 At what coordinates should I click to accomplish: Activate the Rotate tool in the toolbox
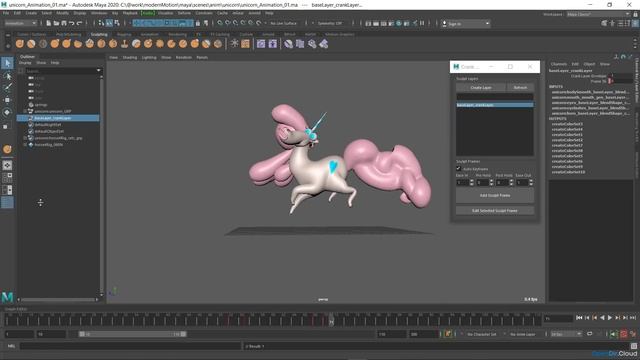[x=7, y=112]
